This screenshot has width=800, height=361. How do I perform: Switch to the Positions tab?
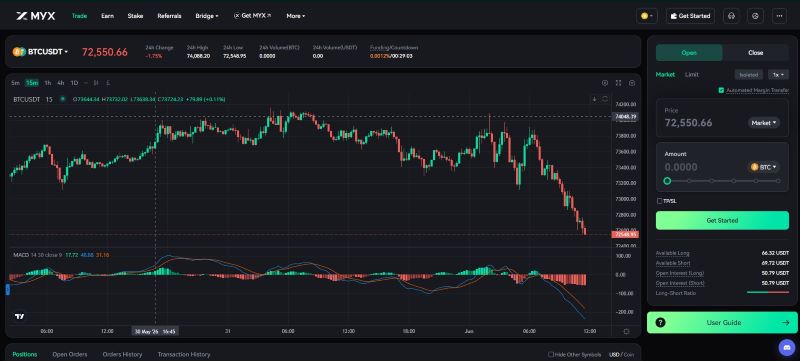(24, 354)
